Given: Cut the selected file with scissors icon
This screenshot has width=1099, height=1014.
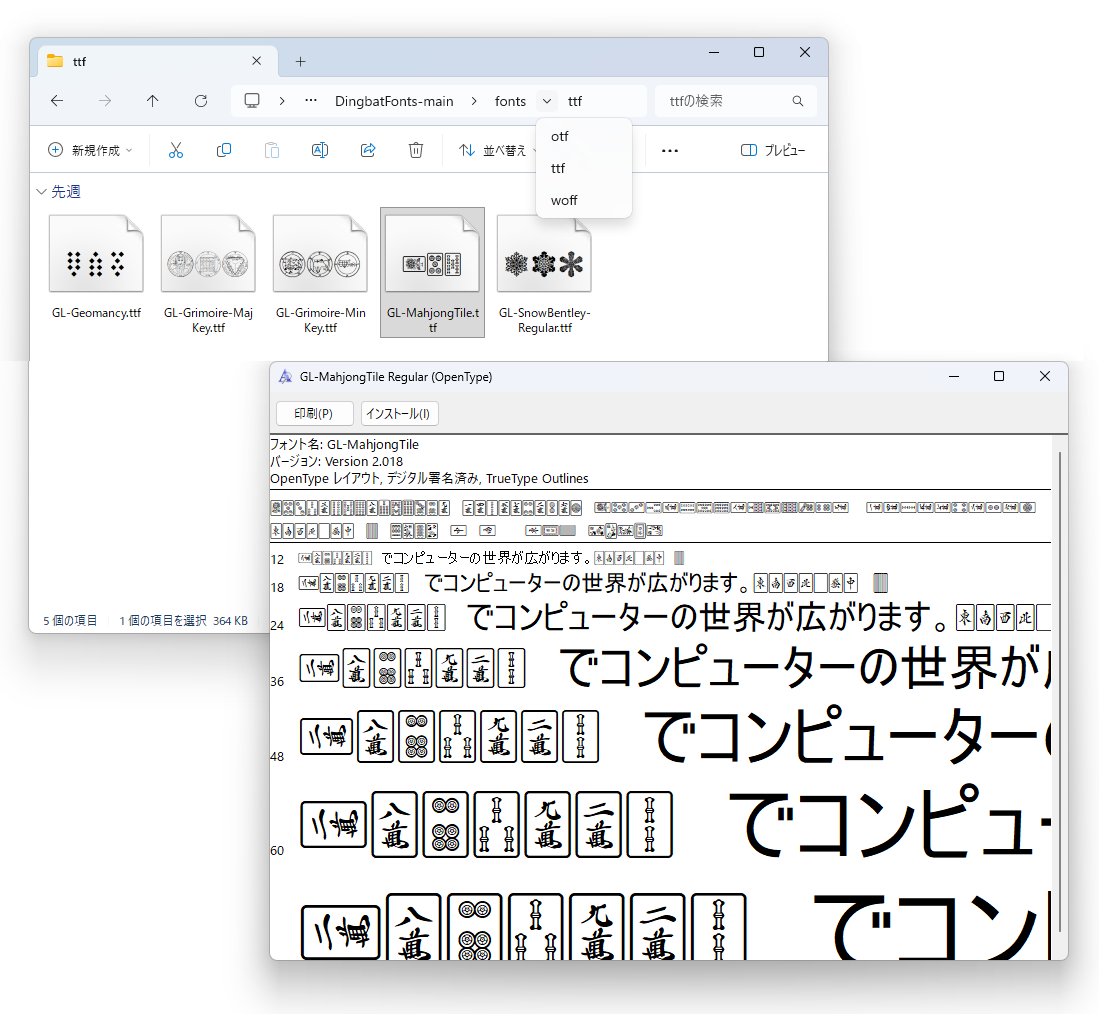Looking at the screenshot, I should [x=176, y=150].
